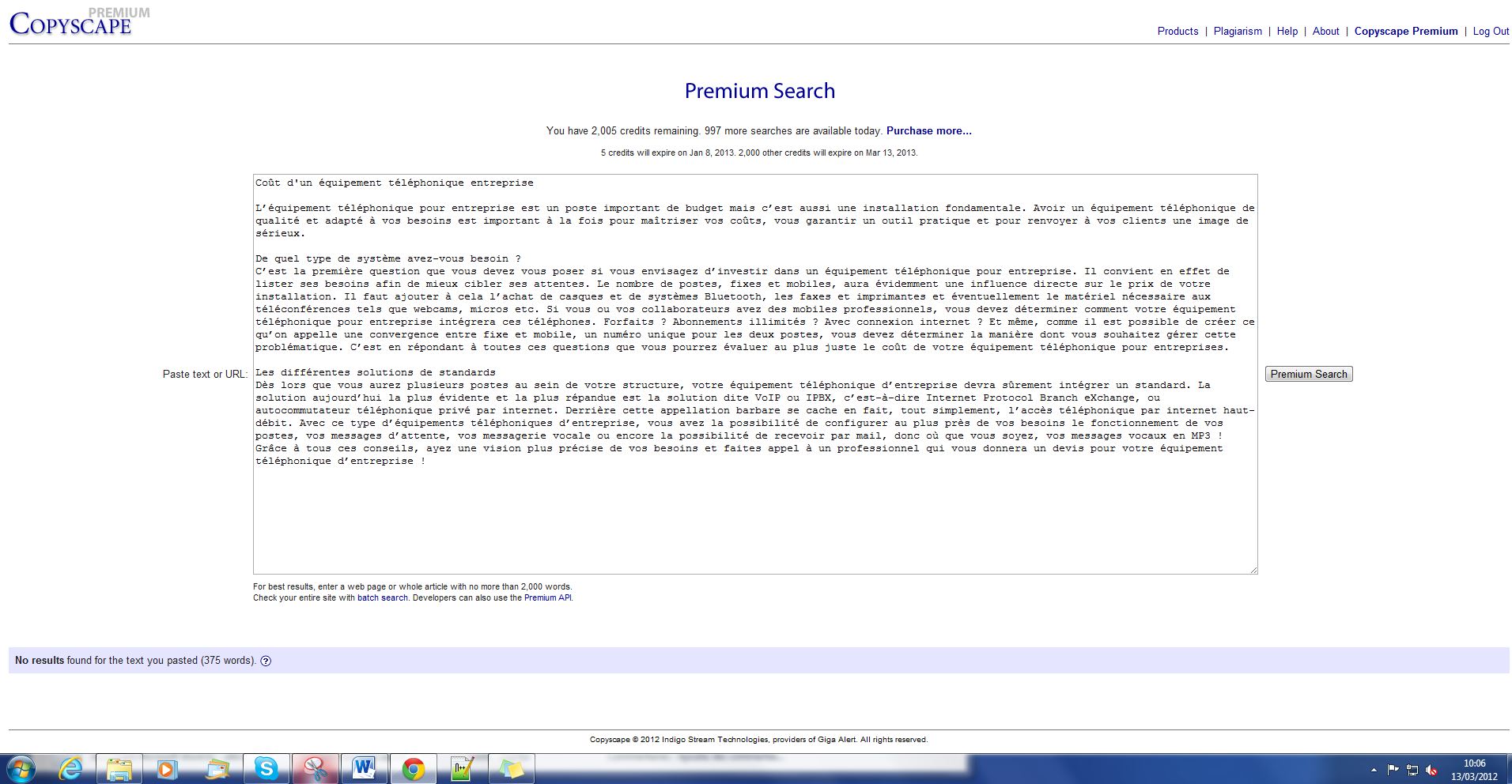This screenshot has width=1512, height=784.
Task: Switch to Microsoft Word in the taskbar
Action: (364, 768)
